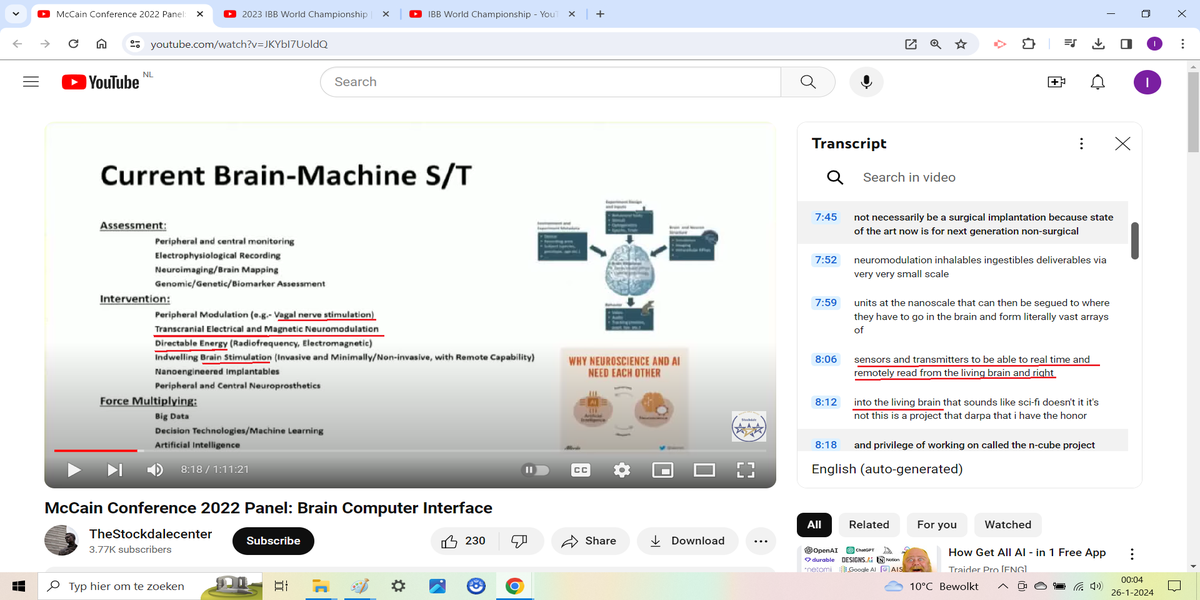Toggle theater mode view
This screenshot has height=600, width=1200.
(704, 470)
